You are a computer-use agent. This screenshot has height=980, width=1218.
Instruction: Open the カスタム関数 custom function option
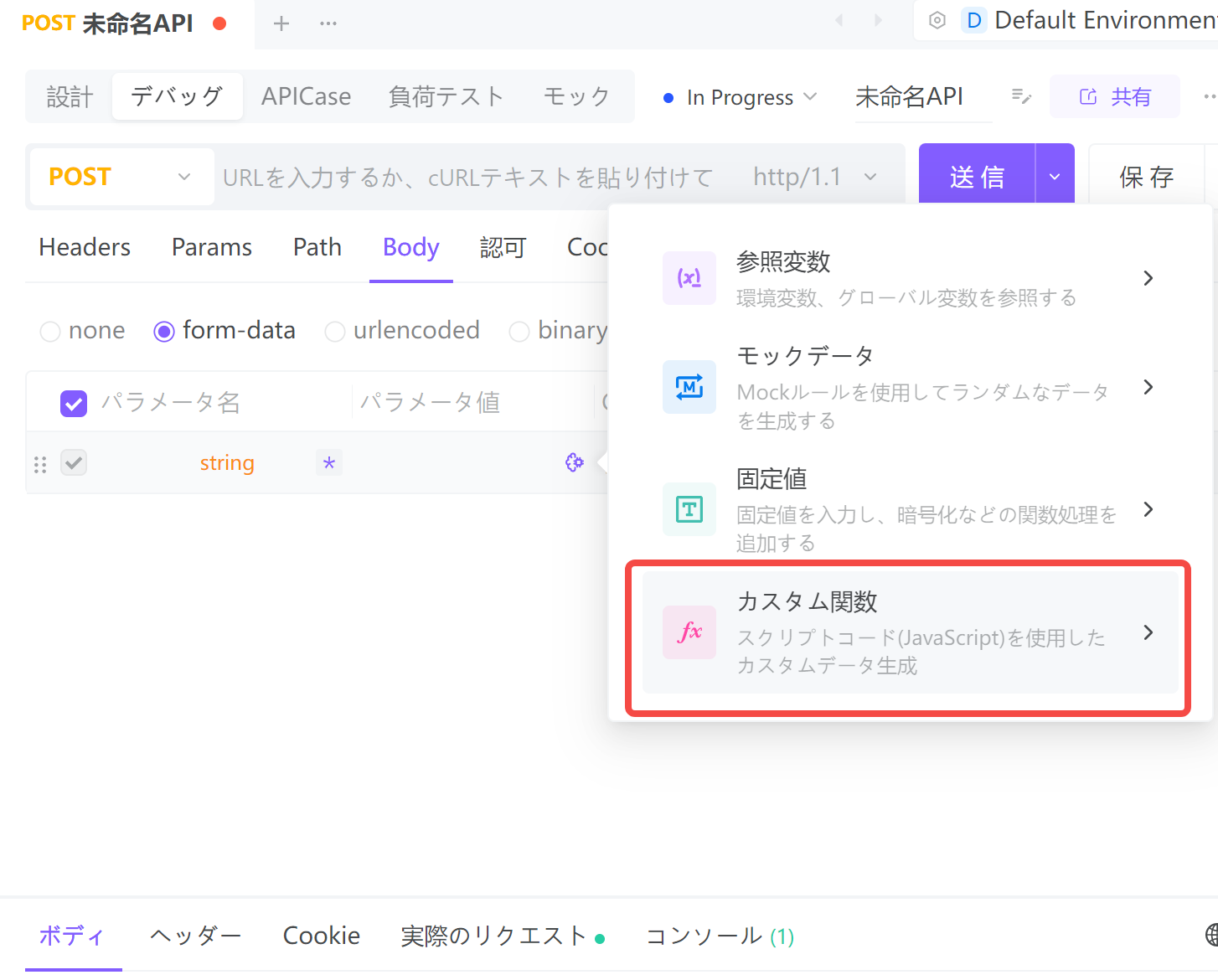[x=908, y=632]
